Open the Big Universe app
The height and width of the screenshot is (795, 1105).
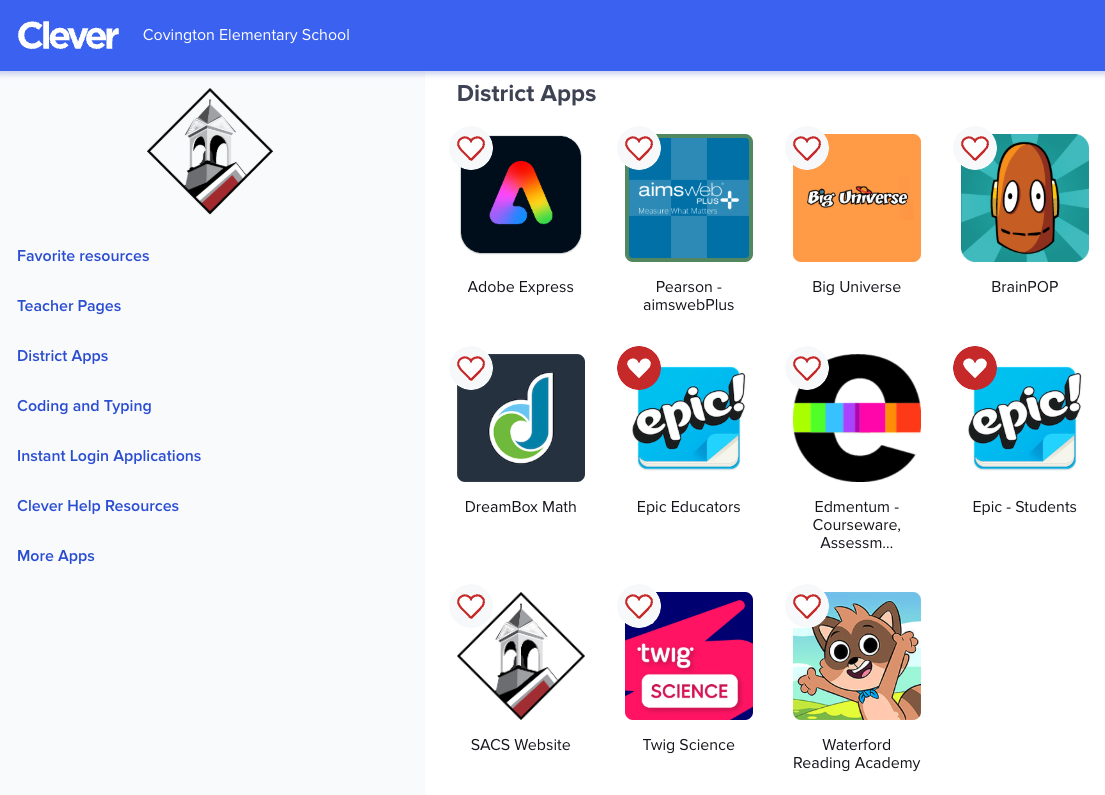pos(856,197)
